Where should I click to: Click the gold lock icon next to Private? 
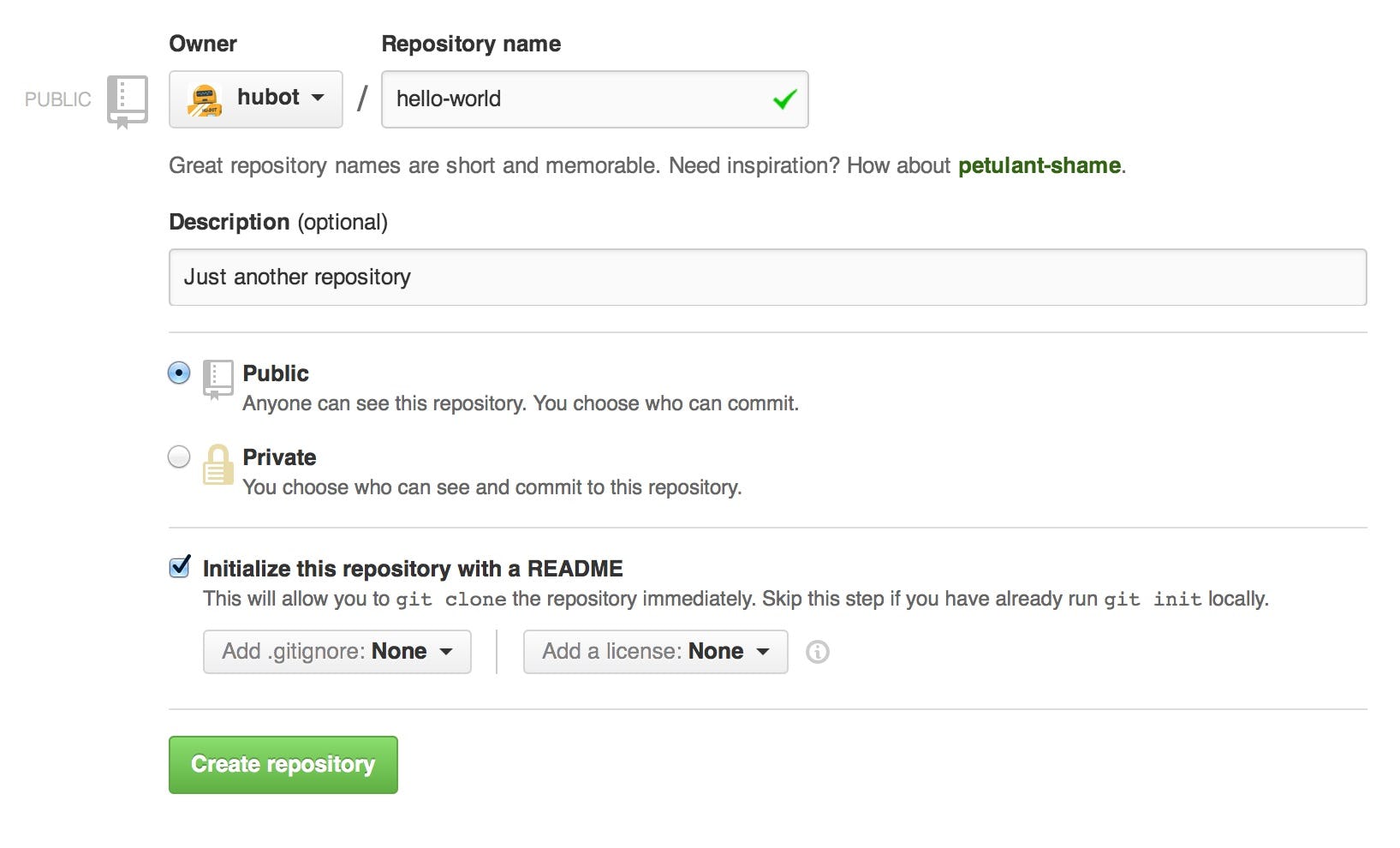(217, 469)
